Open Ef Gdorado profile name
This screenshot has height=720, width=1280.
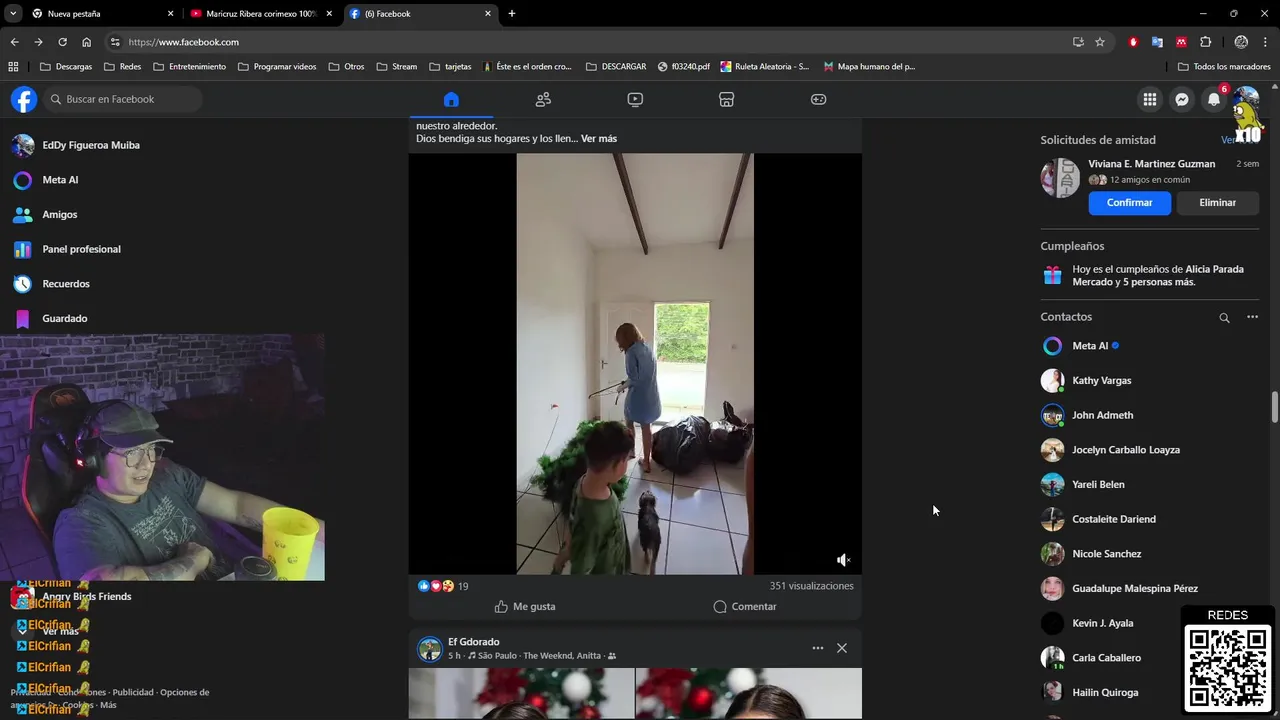(x=474, y=642)
